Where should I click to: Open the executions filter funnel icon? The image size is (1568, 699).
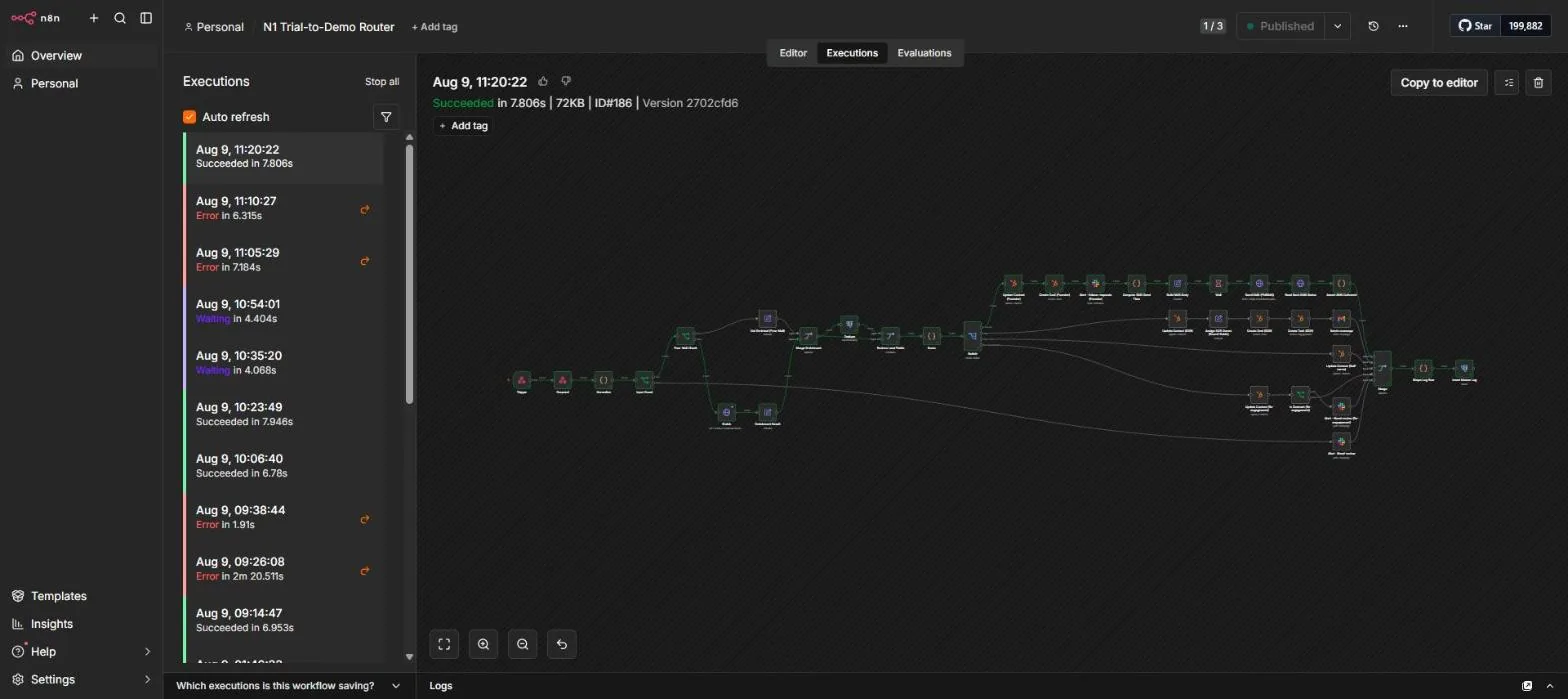coord(386,117)
